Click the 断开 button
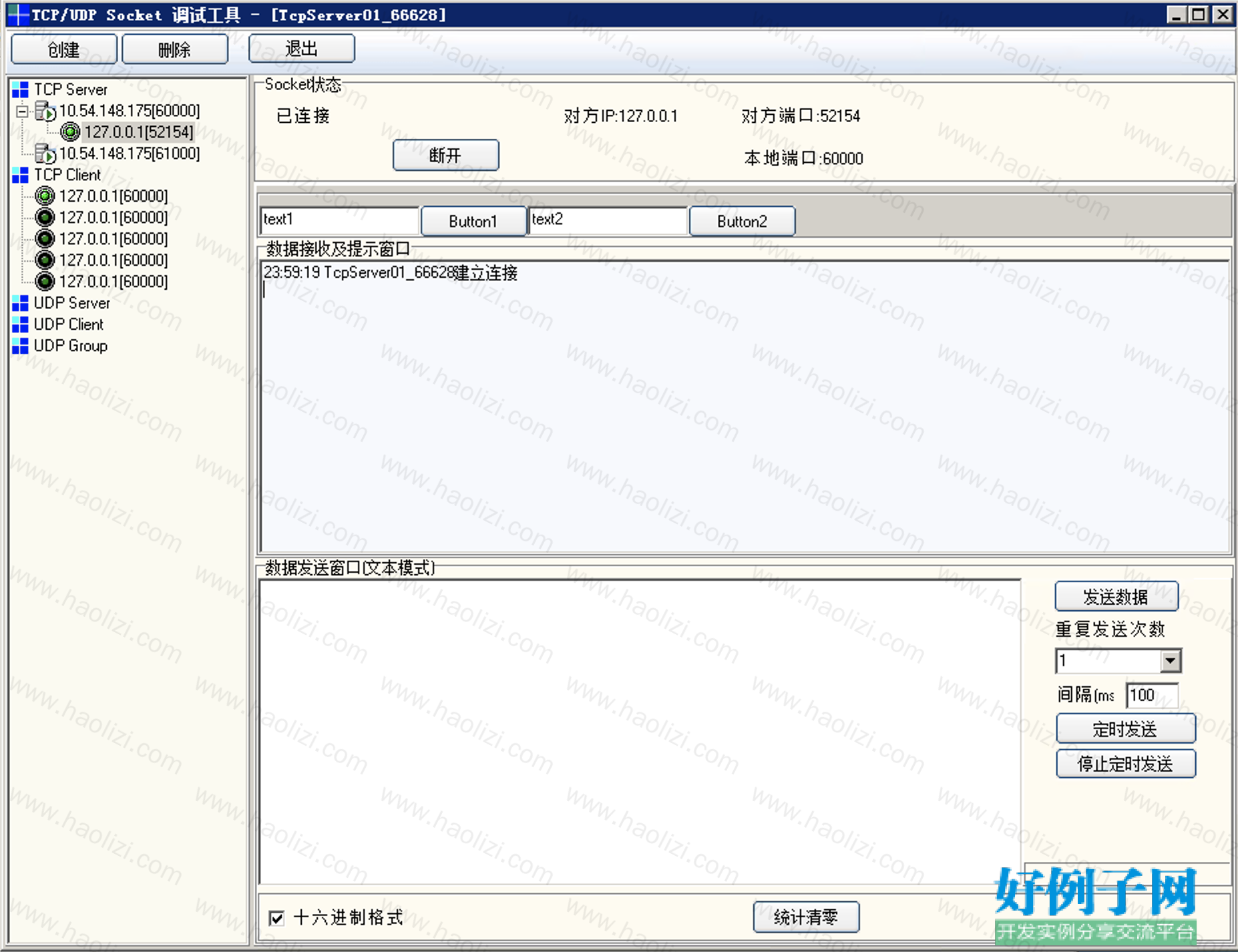Image resolution: width=1238 pixels, height=952 pixels. [x=445, y=155]
